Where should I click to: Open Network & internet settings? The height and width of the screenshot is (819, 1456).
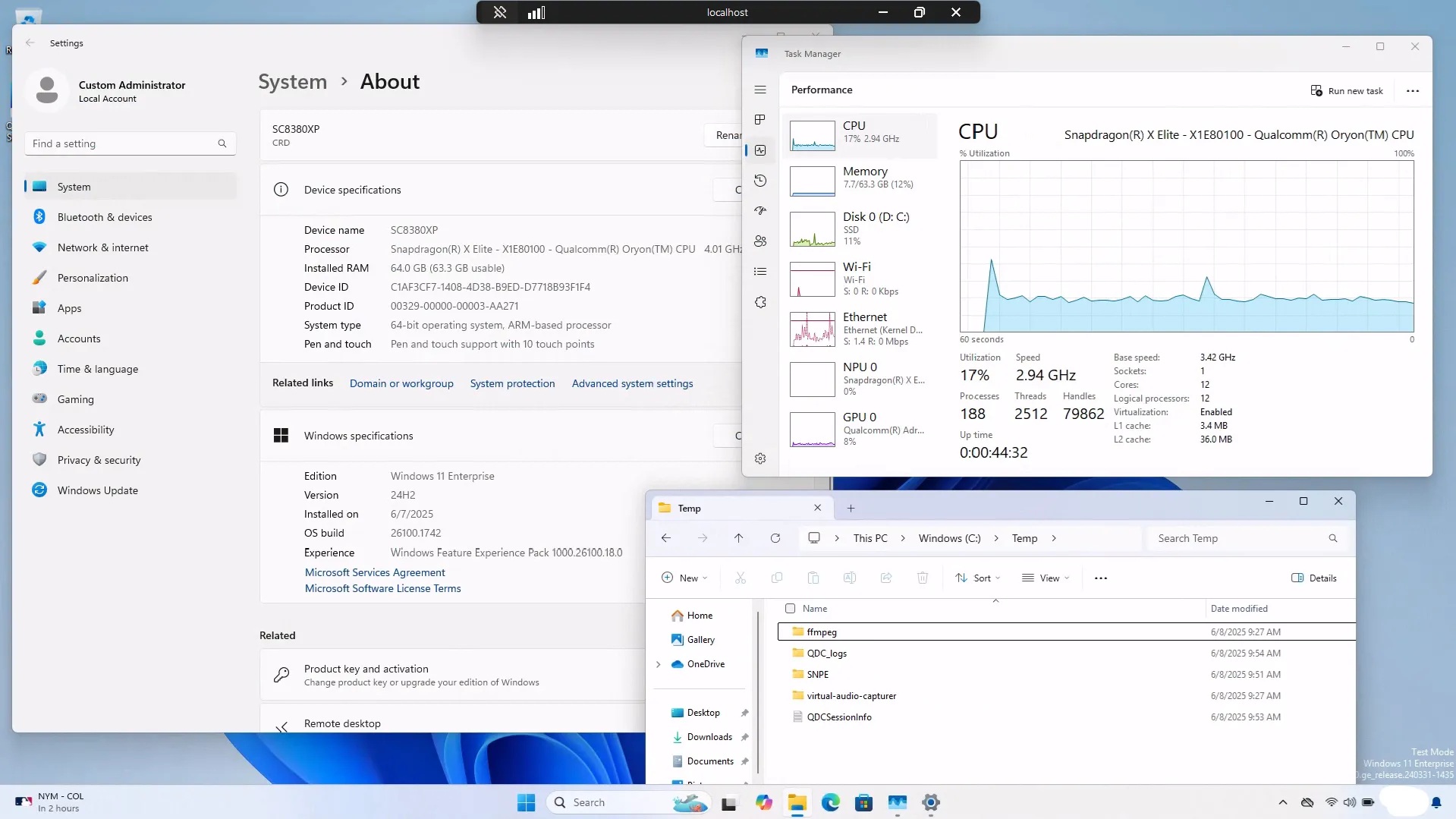130,247
